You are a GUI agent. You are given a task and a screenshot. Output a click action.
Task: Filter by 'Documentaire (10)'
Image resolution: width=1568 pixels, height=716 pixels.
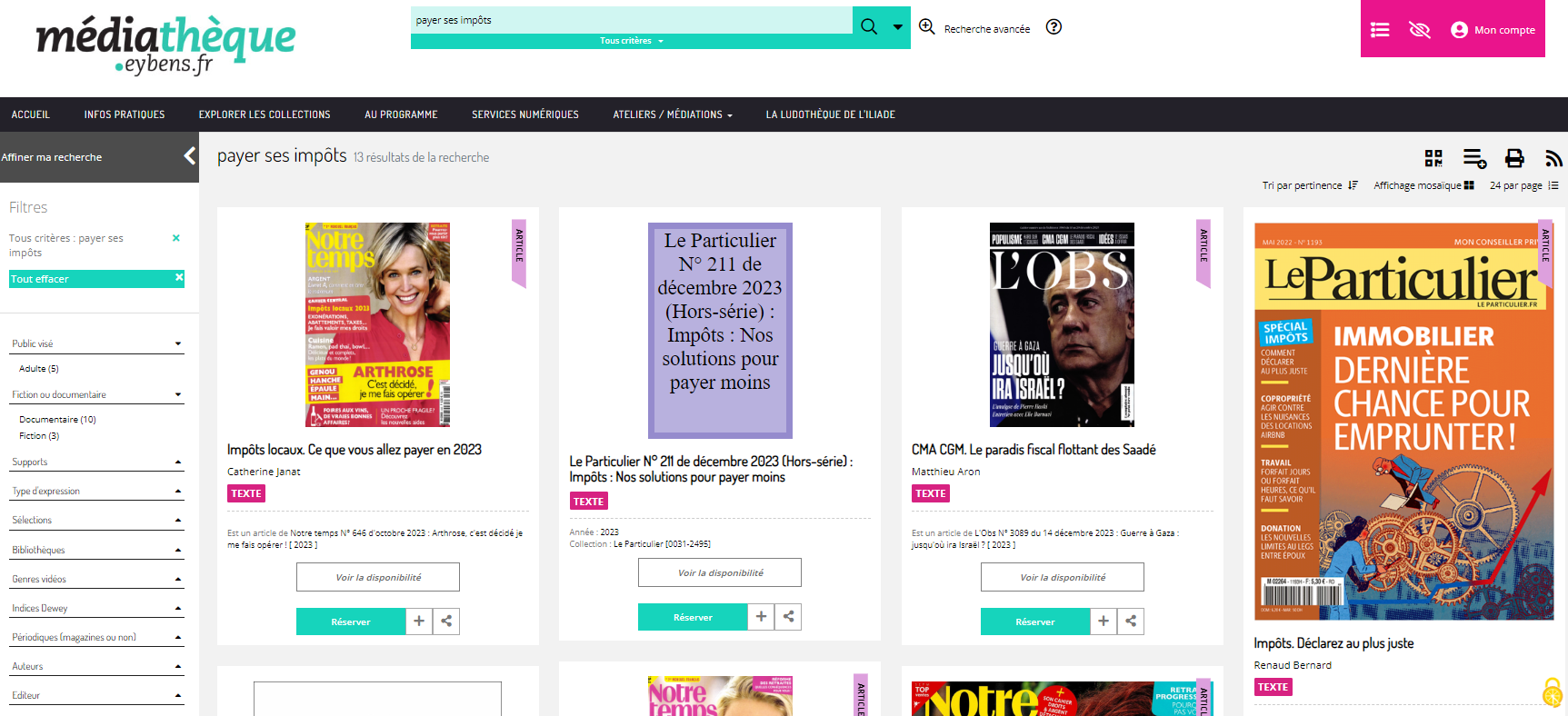pos(57,420)
